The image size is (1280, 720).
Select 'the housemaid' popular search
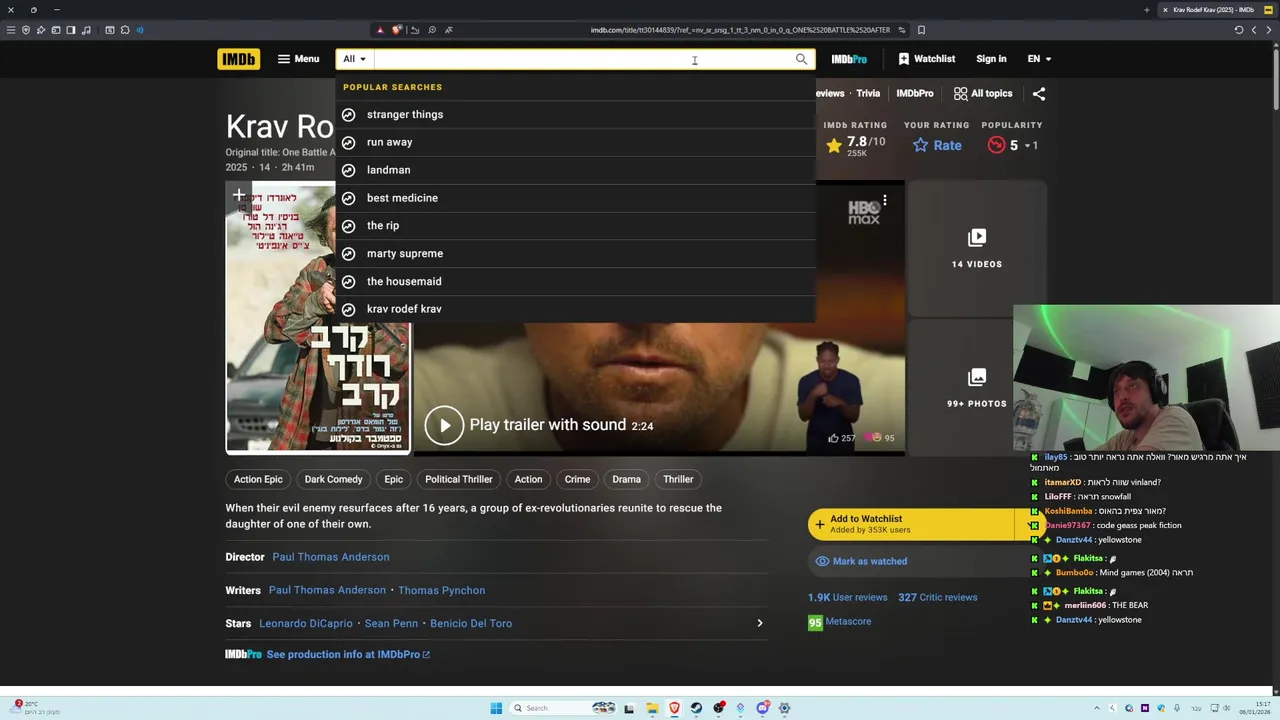575,281
